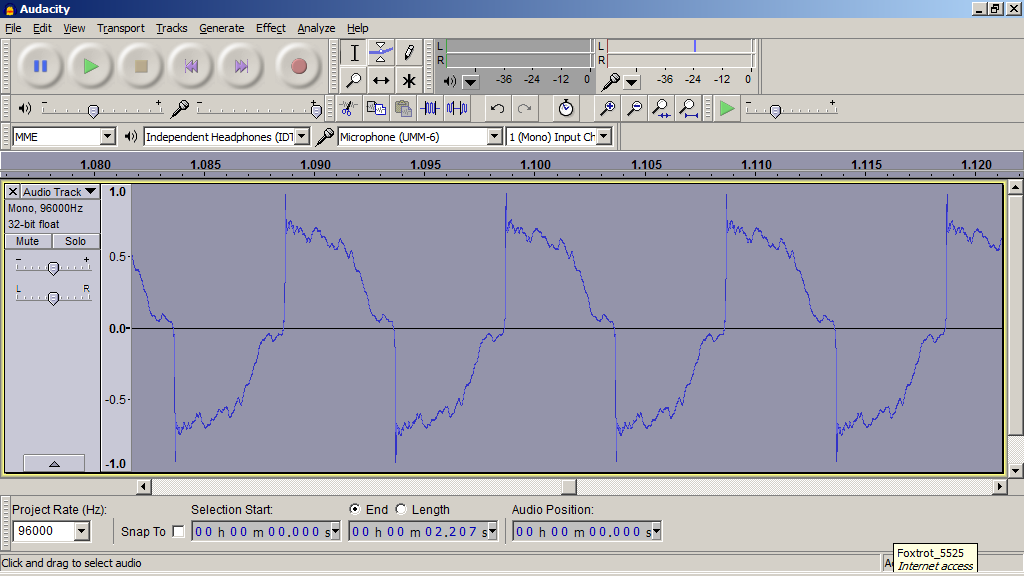Click the track pan L/R slider handle
The image size is (1024, 576).
point(54,298)
